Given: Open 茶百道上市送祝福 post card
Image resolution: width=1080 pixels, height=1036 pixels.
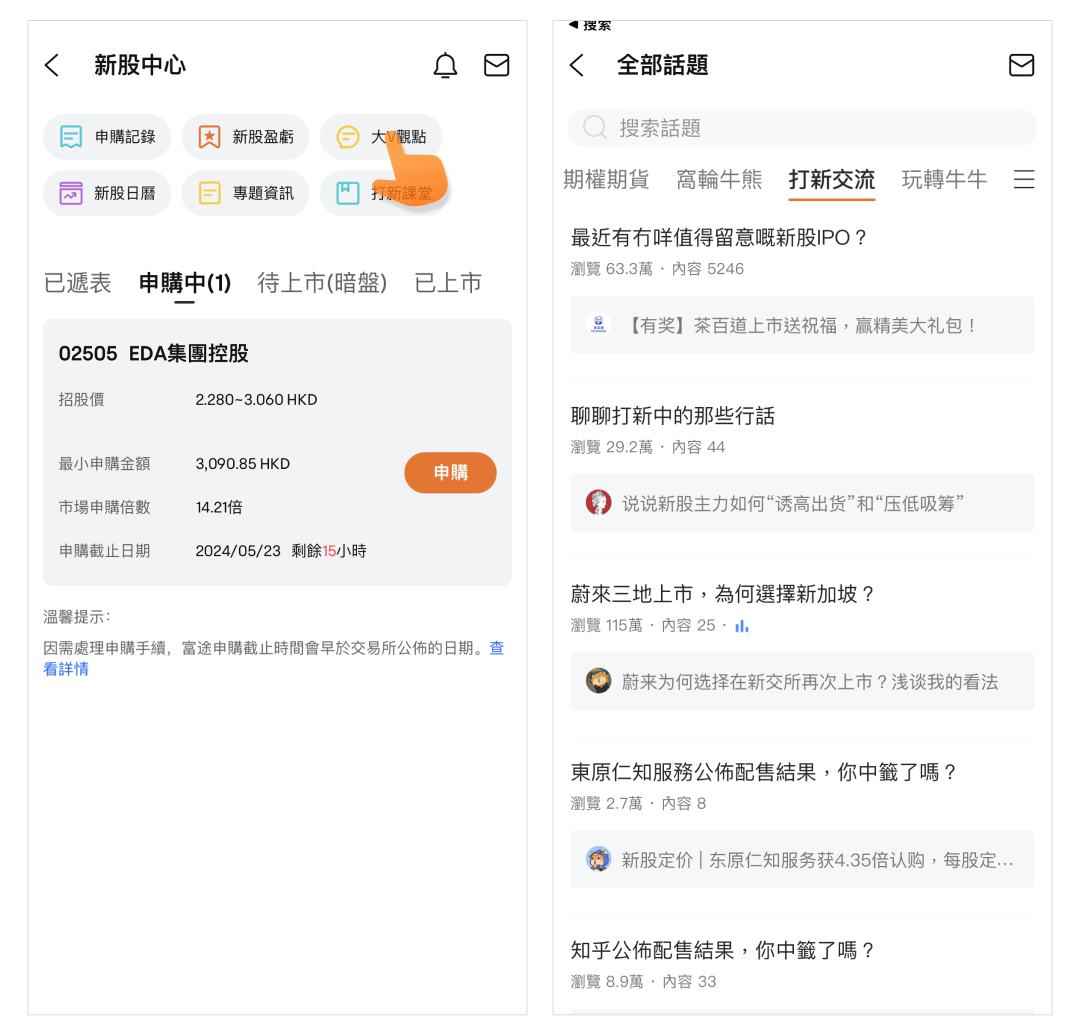Looking at the screenshot, I should coord(802,325).
